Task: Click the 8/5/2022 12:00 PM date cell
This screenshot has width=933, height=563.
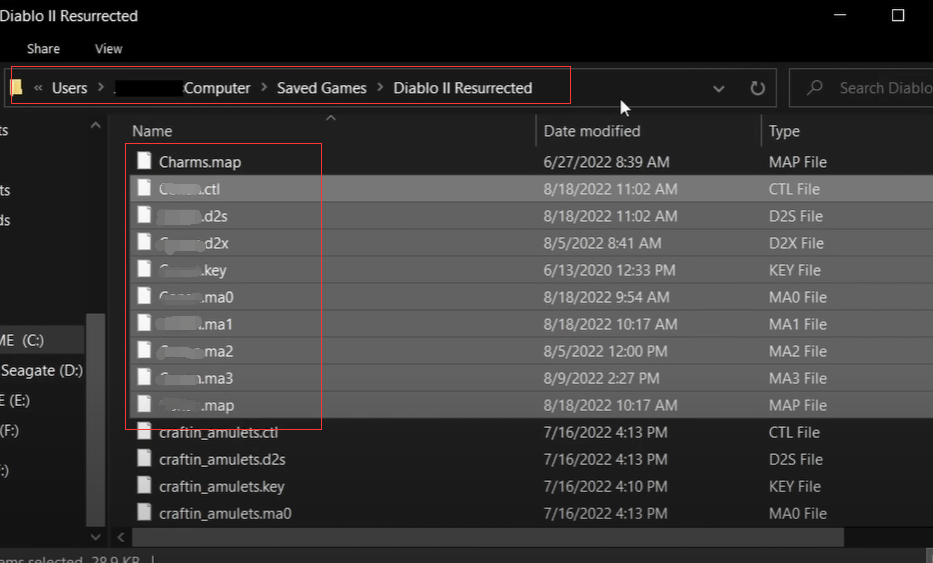Action: click(x=605, y=352)
